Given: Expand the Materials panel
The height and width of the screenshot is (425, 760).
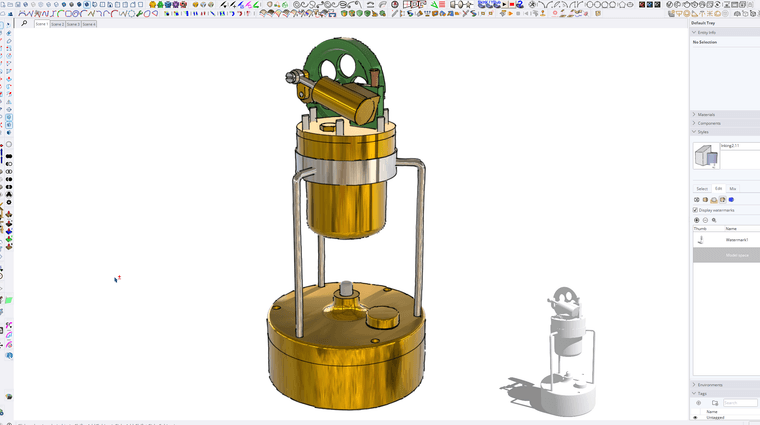Looking at the screenshot, I should (694, 115).
